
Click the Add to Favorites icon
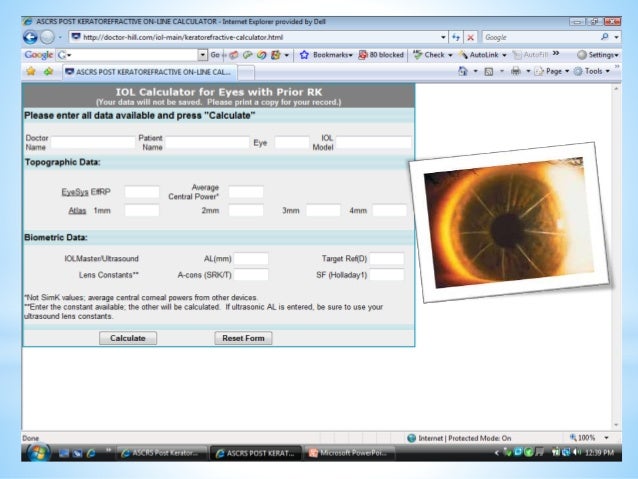[x=48, y=72]
